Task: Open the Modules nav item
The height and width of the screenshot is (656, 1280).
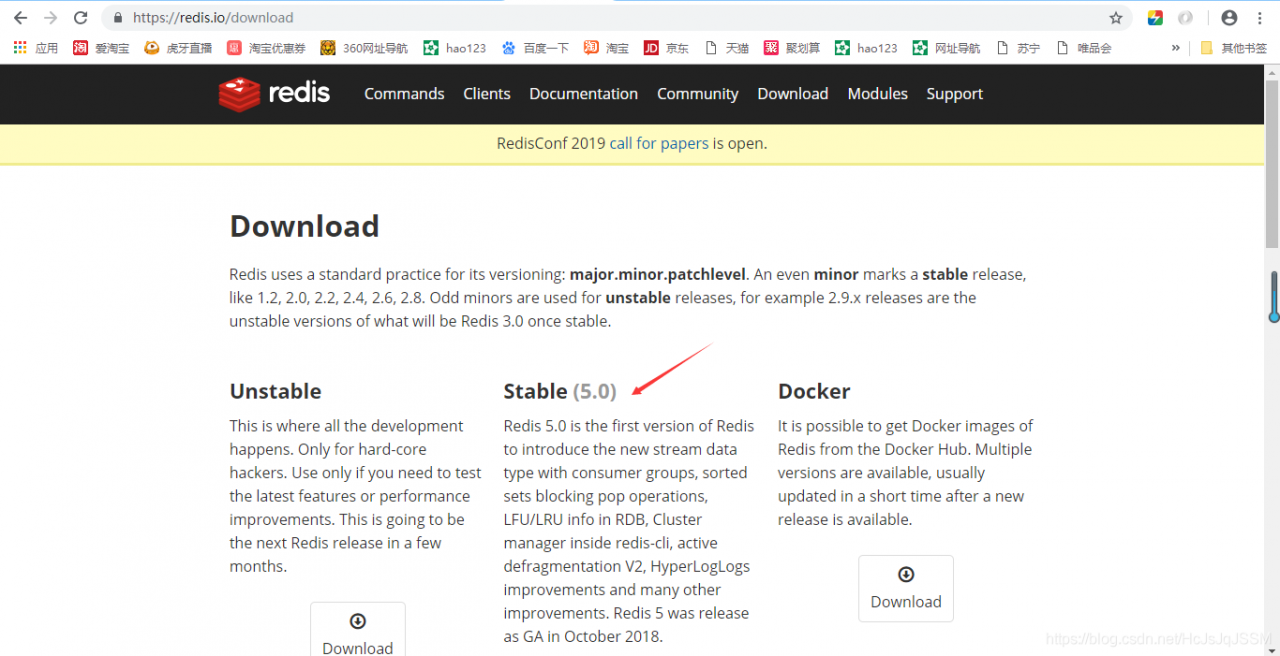Action: click(x=877, y=94)
